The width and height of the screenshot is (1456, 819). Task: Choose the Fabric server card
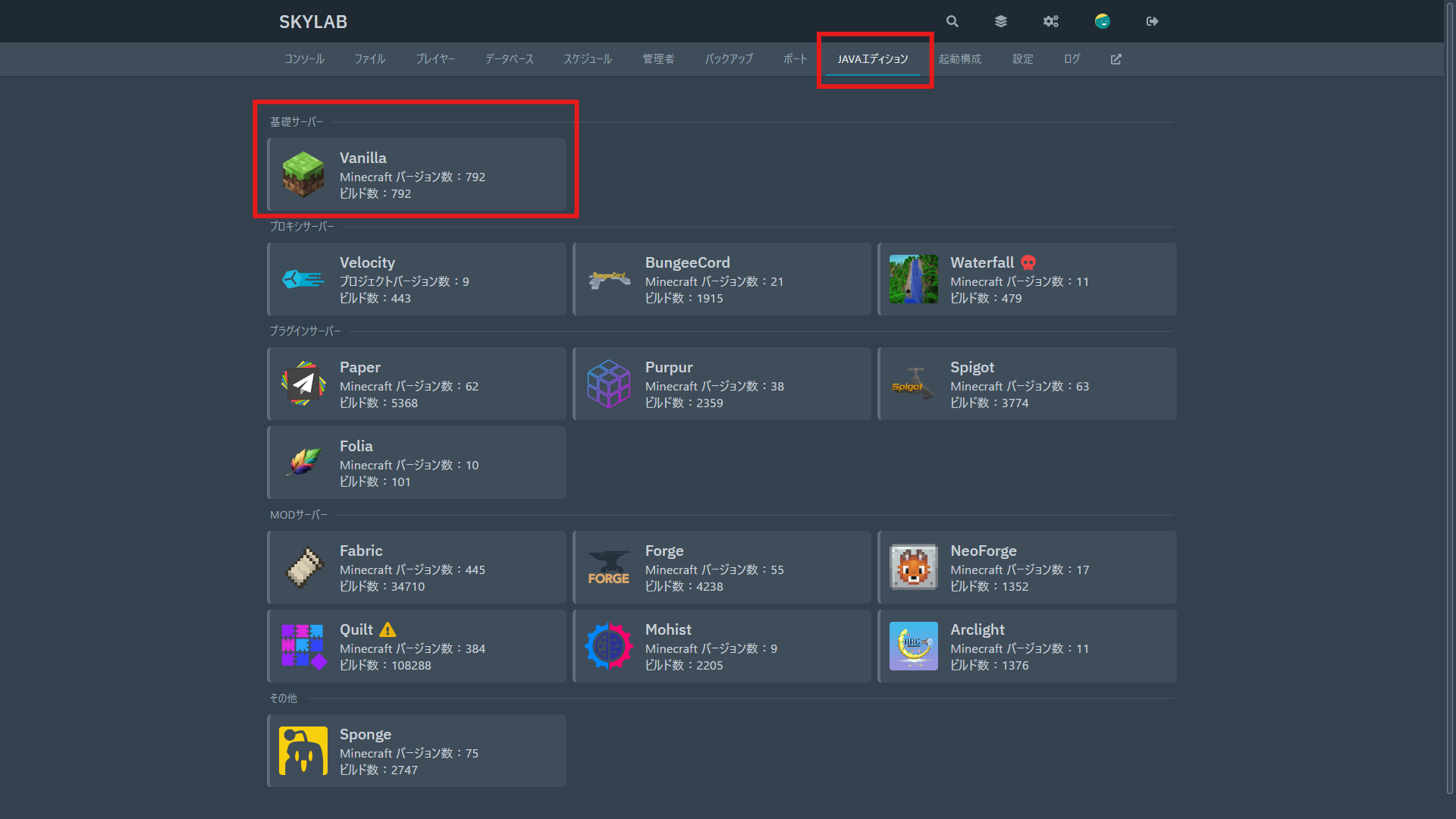417,567
